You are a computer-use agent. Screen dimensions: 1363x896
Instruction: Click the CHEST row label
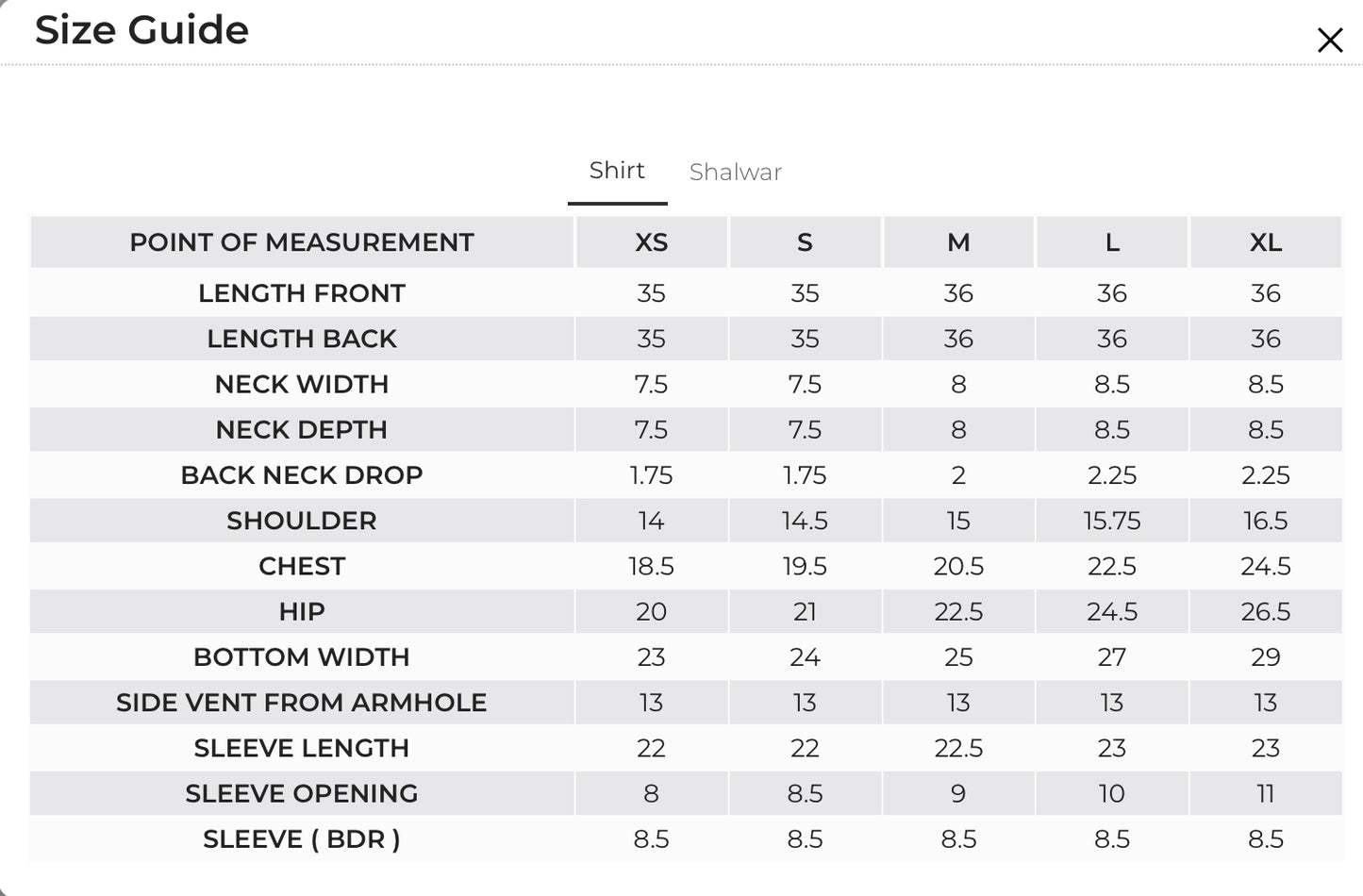coord(302,566)
